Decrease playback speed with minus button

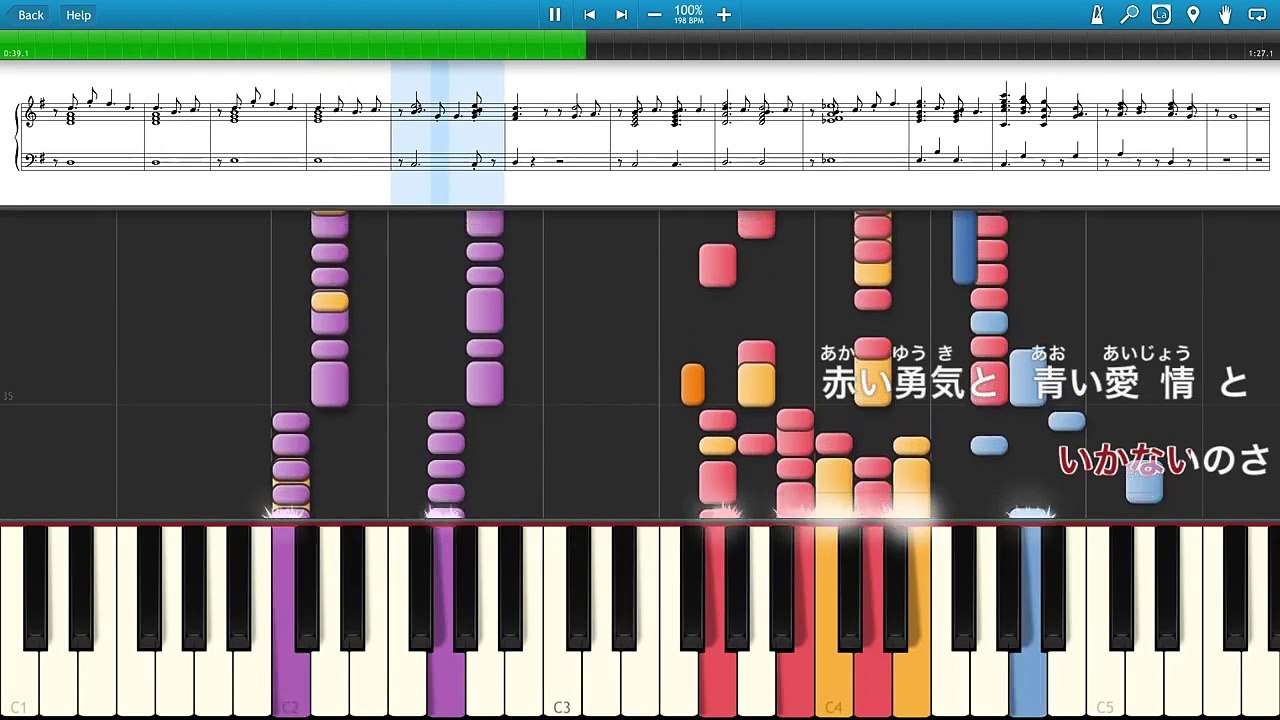click(x=654, y=14)
